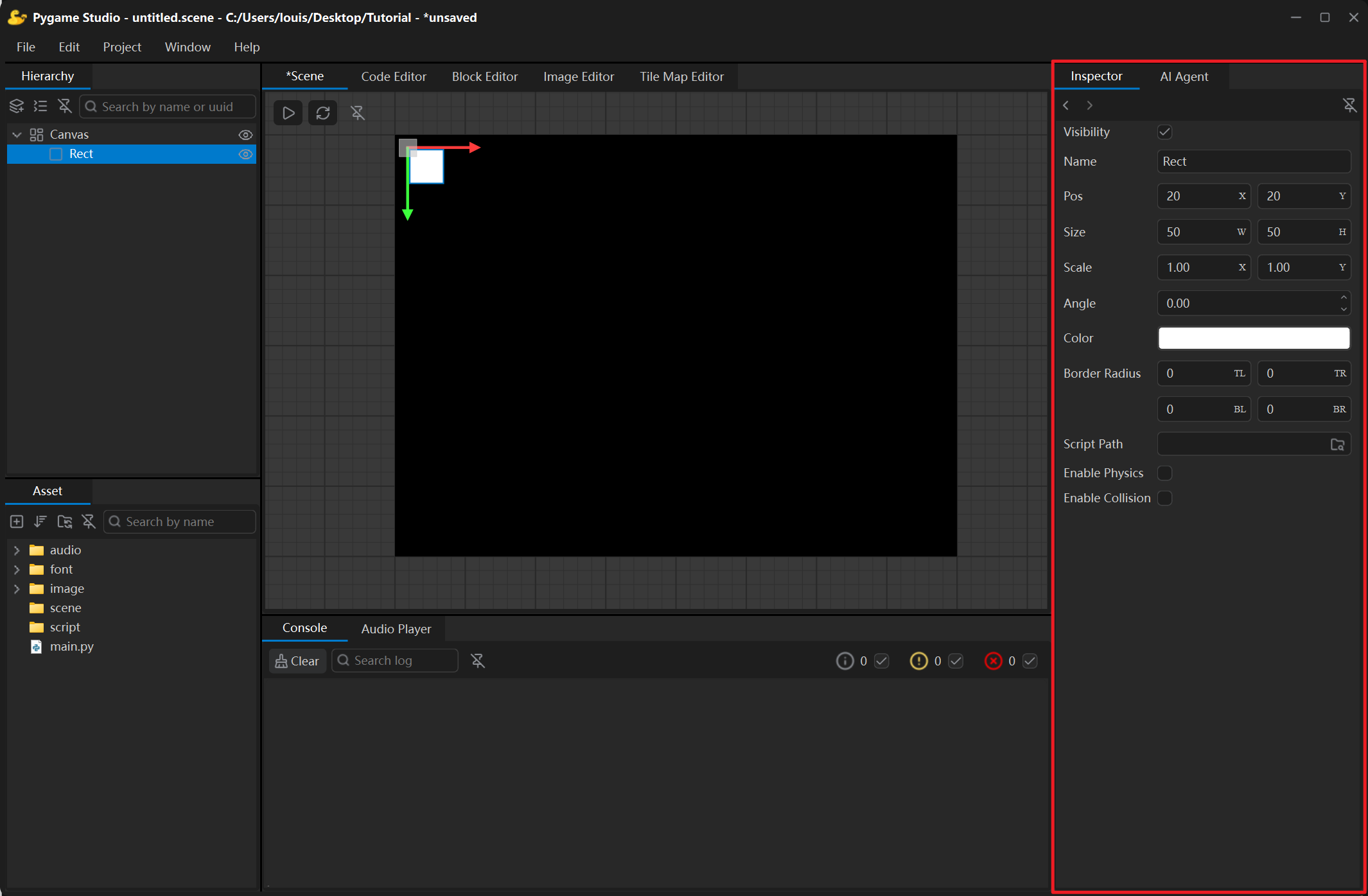Increase Angle with the up stepper arrow
Image resolution: width=1368 pixels, height=896 pixels.
tap(1344, 297)
